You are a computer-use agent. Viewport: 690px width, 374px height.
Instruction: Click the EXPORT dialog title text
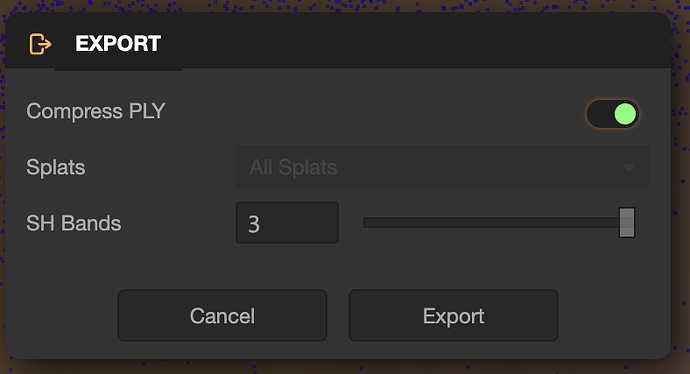(118, 44)
